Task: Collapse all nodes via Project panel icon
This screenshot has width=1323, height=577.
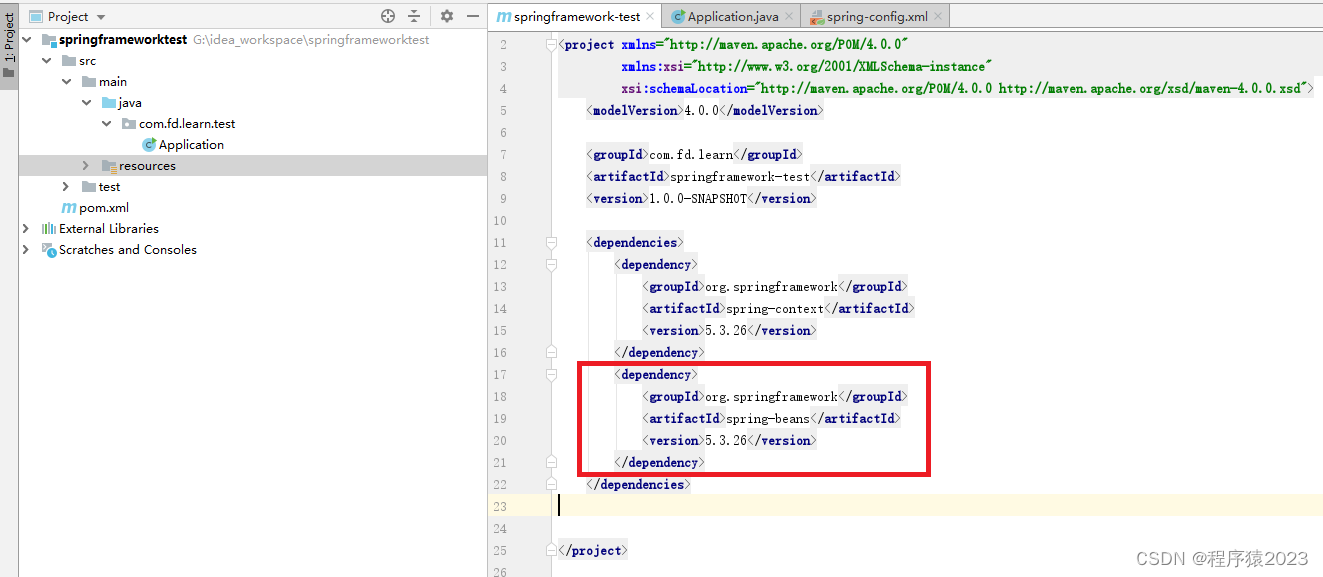Action: click(x=414, y=16)
